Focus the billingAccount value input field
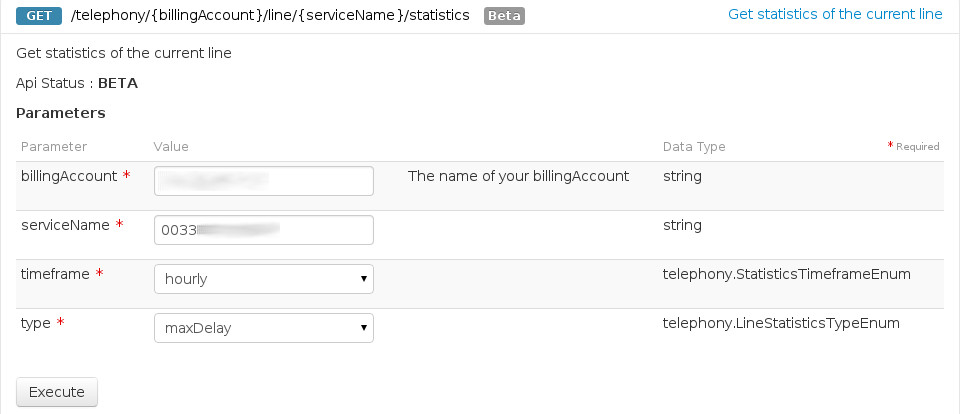Image resolution: width=960 pixels, height=414 pixels. [x=263, y=181]
